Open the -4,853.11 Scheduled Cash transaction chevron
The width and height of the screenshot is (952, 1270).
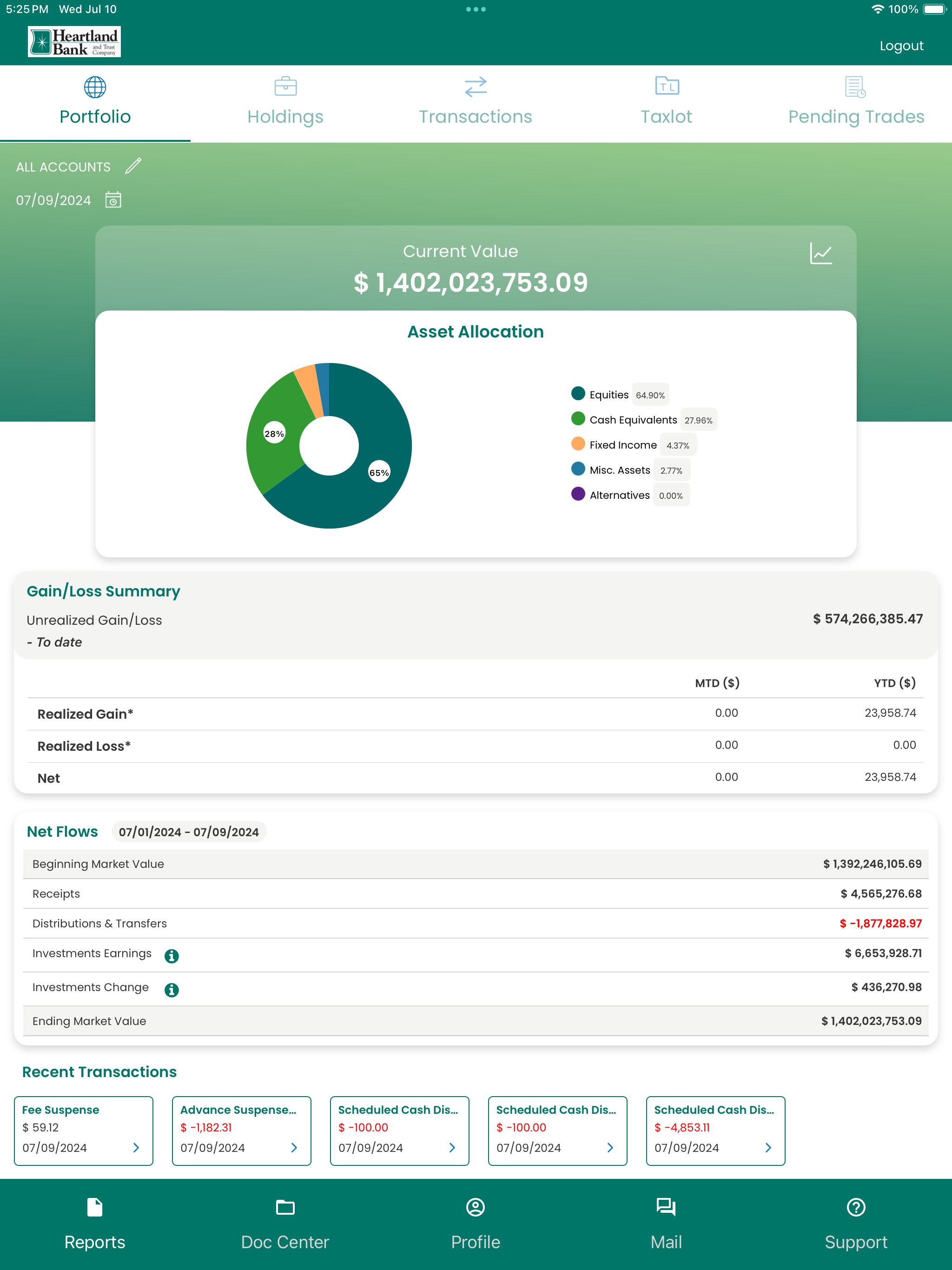click(768, 1147)
